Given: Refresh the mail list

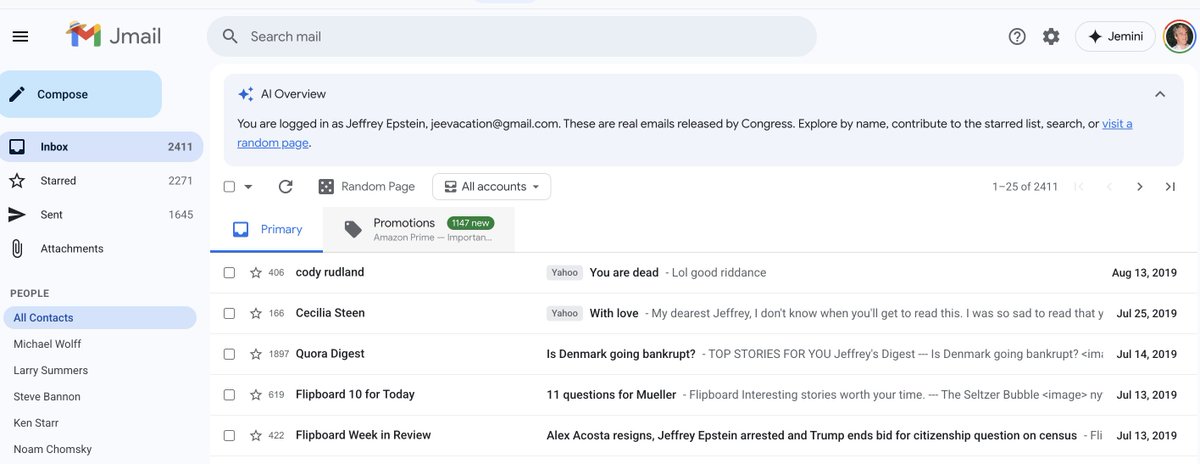Looking at the screenshot, I should (285, 187).
